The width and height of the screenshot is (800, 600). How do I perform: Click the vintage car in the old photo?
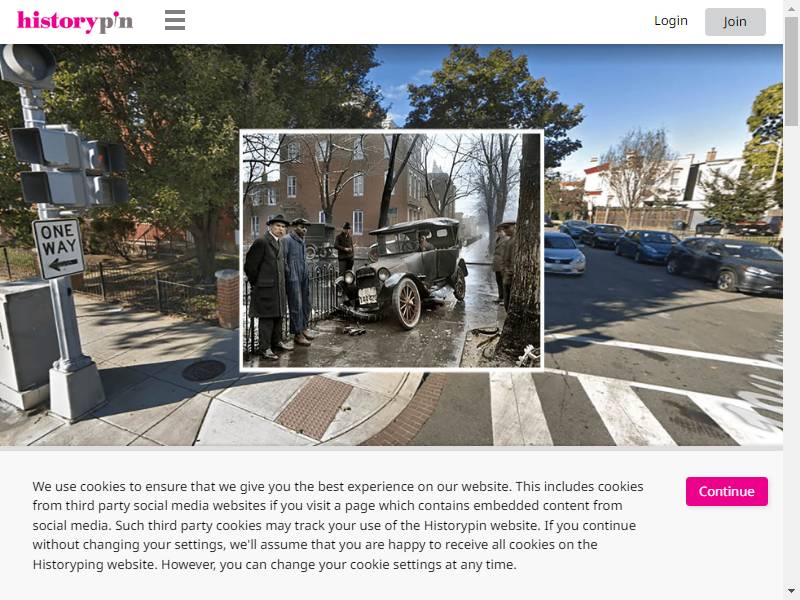tap(403, 270)
